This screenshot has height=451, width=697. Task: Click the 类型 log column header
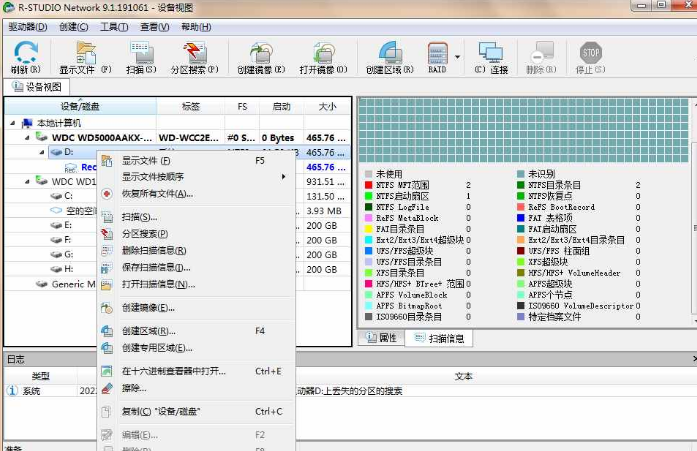tap(40, 376)
